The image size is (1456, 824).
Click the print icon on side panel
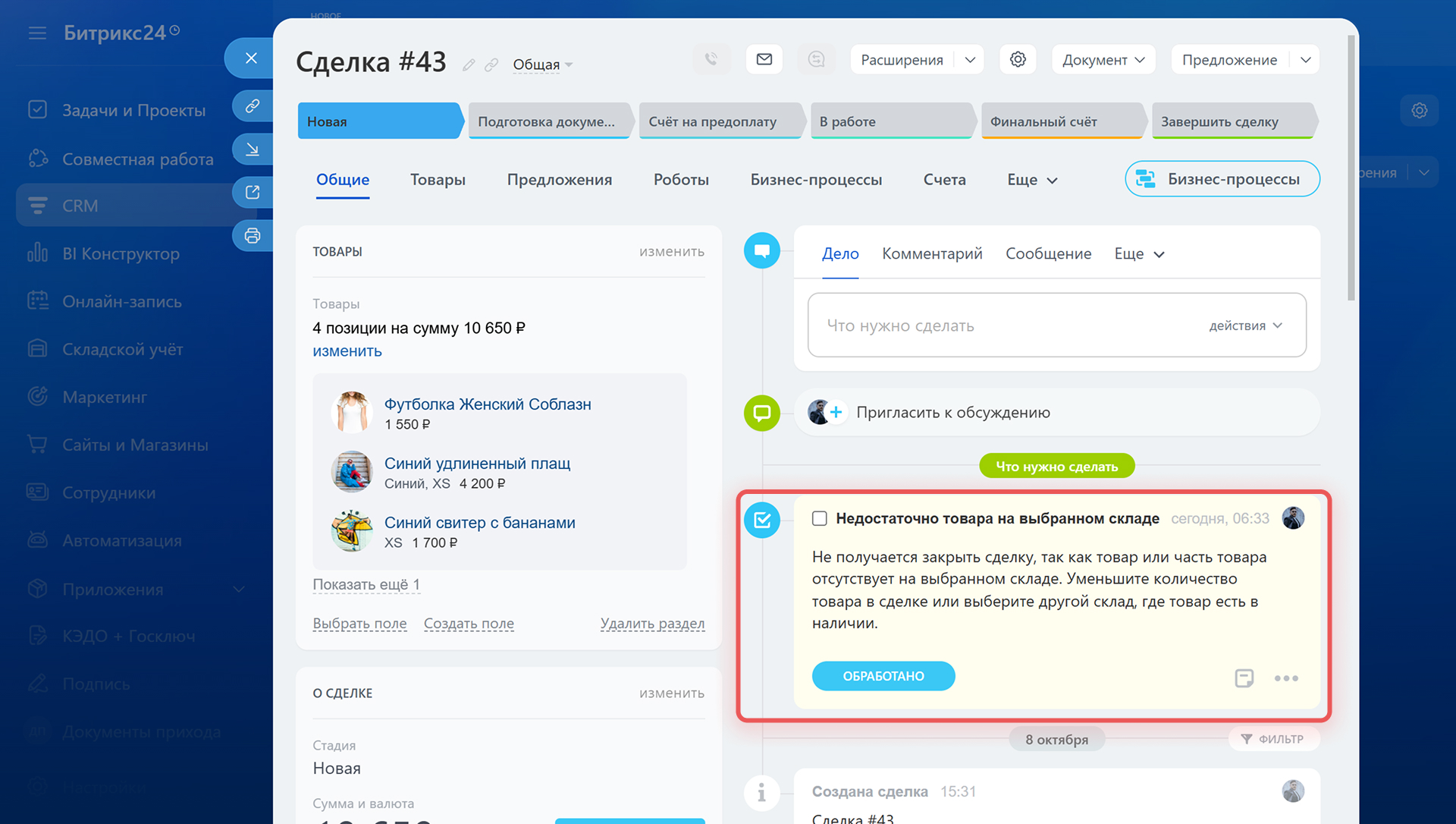(253, 236)
